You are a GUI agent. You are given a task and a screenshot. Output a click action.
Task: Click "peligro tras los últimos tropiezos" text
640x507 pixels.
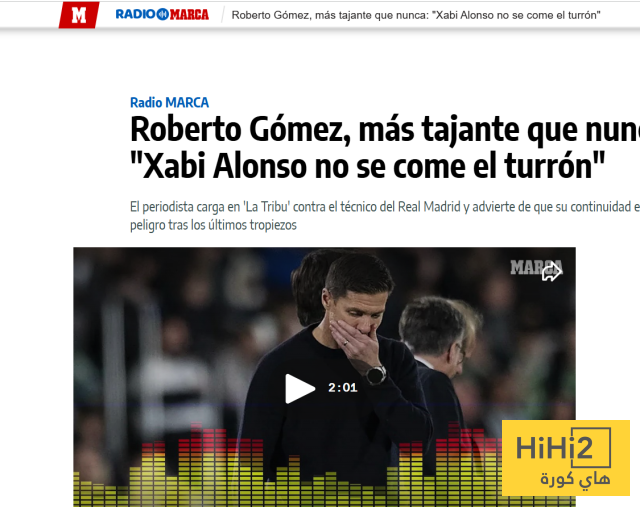[x=213, y=225]
